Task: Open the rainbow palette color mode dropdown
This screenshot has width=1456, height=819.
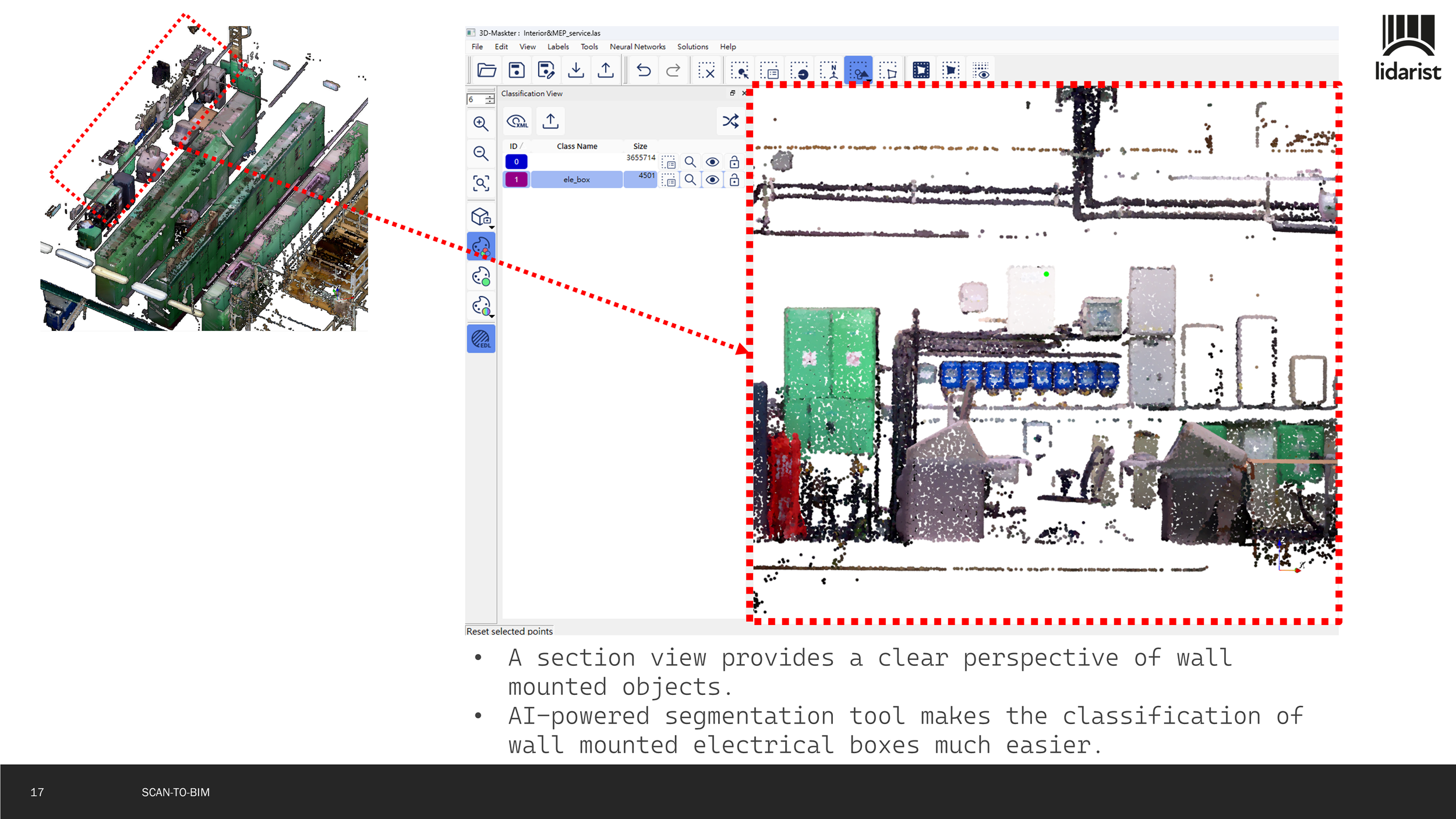Action: point(482,306)
